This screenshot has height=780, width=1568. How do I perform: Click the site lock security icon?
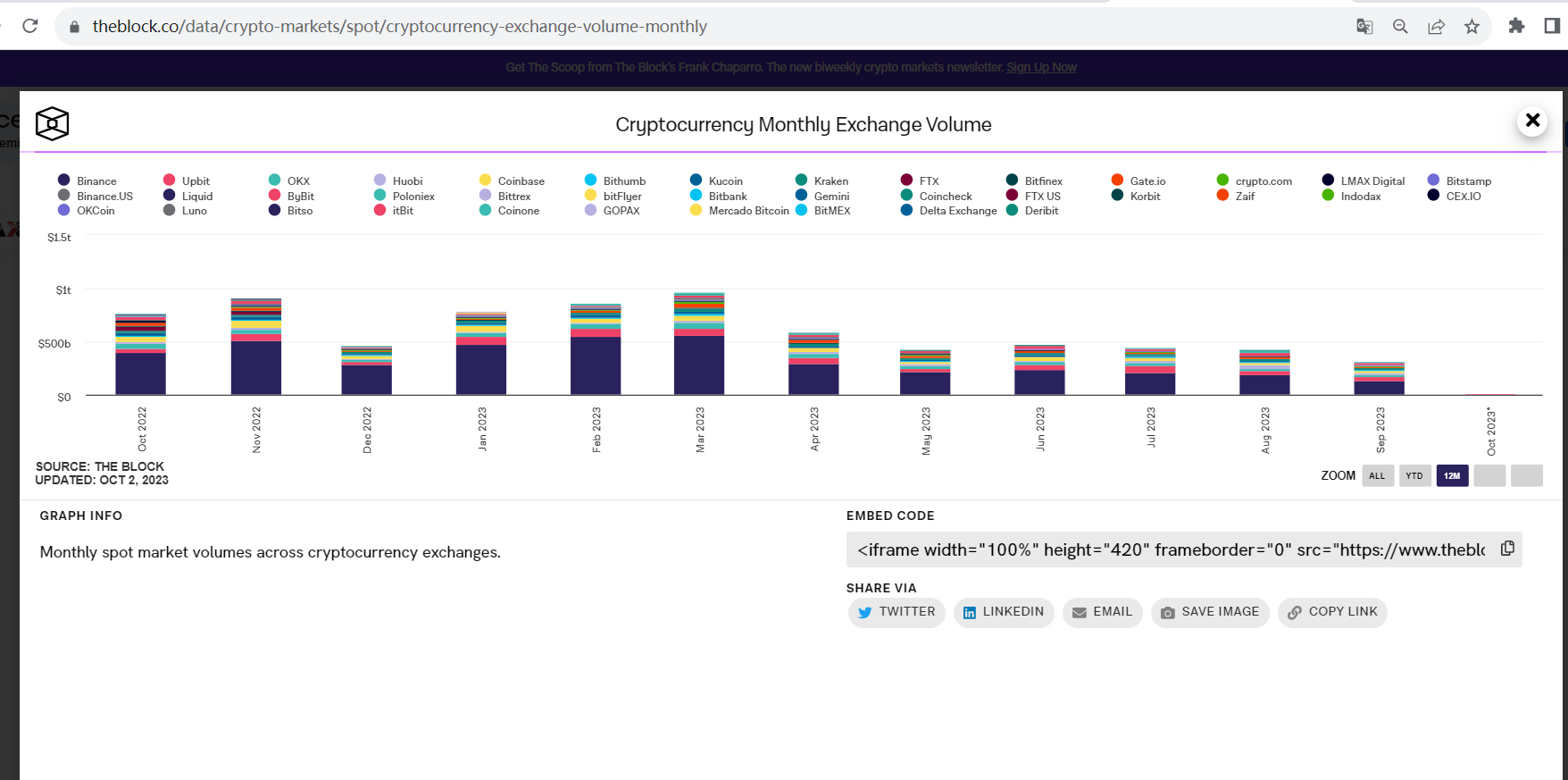pos(74,27)
